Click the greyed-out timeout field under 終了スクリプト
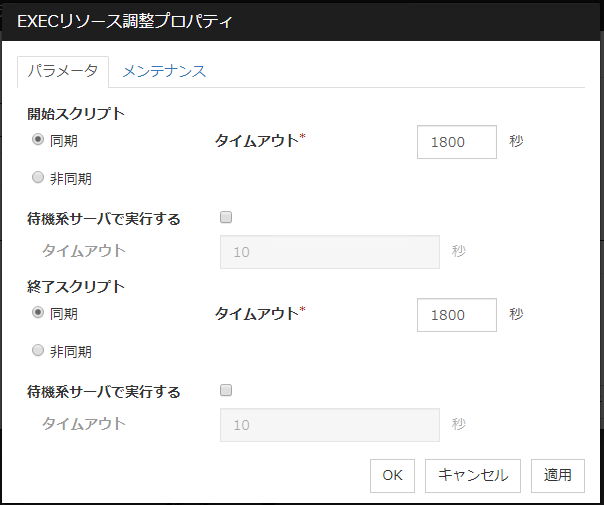This screenshot has width=604, height=505. 329,425
